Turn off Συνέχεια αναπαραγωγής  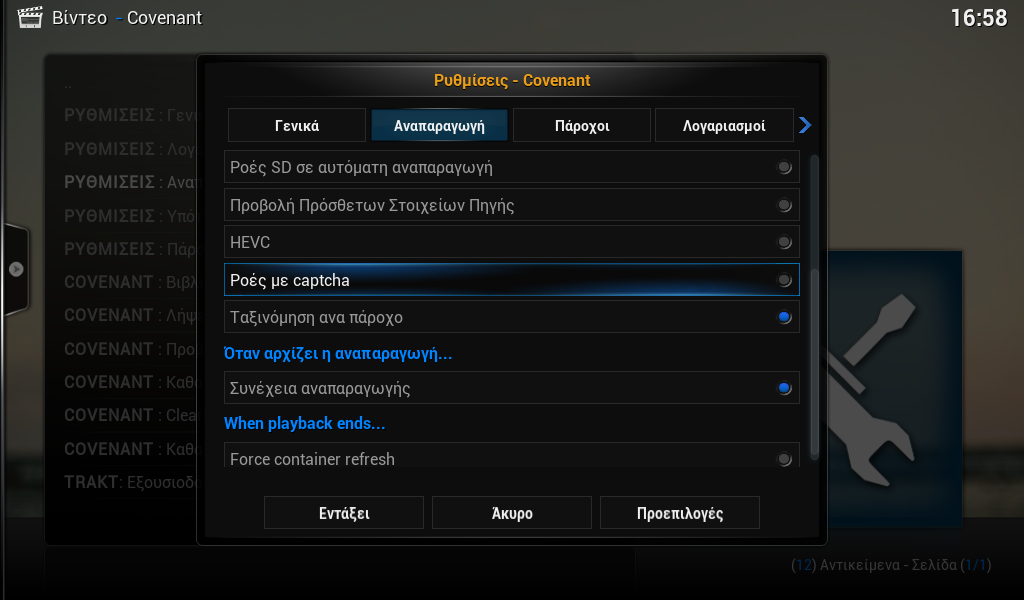(511, 388)
